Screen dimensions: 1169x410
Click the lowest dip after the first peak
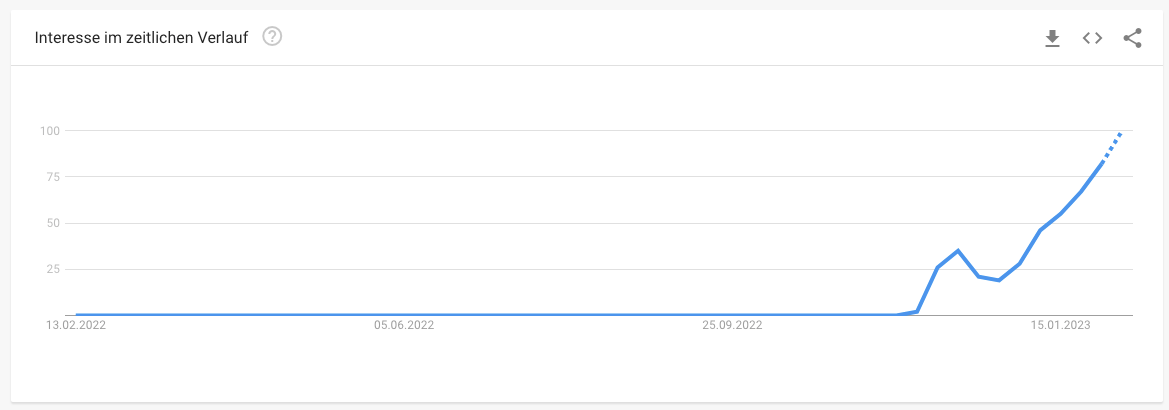pos(998,280)
